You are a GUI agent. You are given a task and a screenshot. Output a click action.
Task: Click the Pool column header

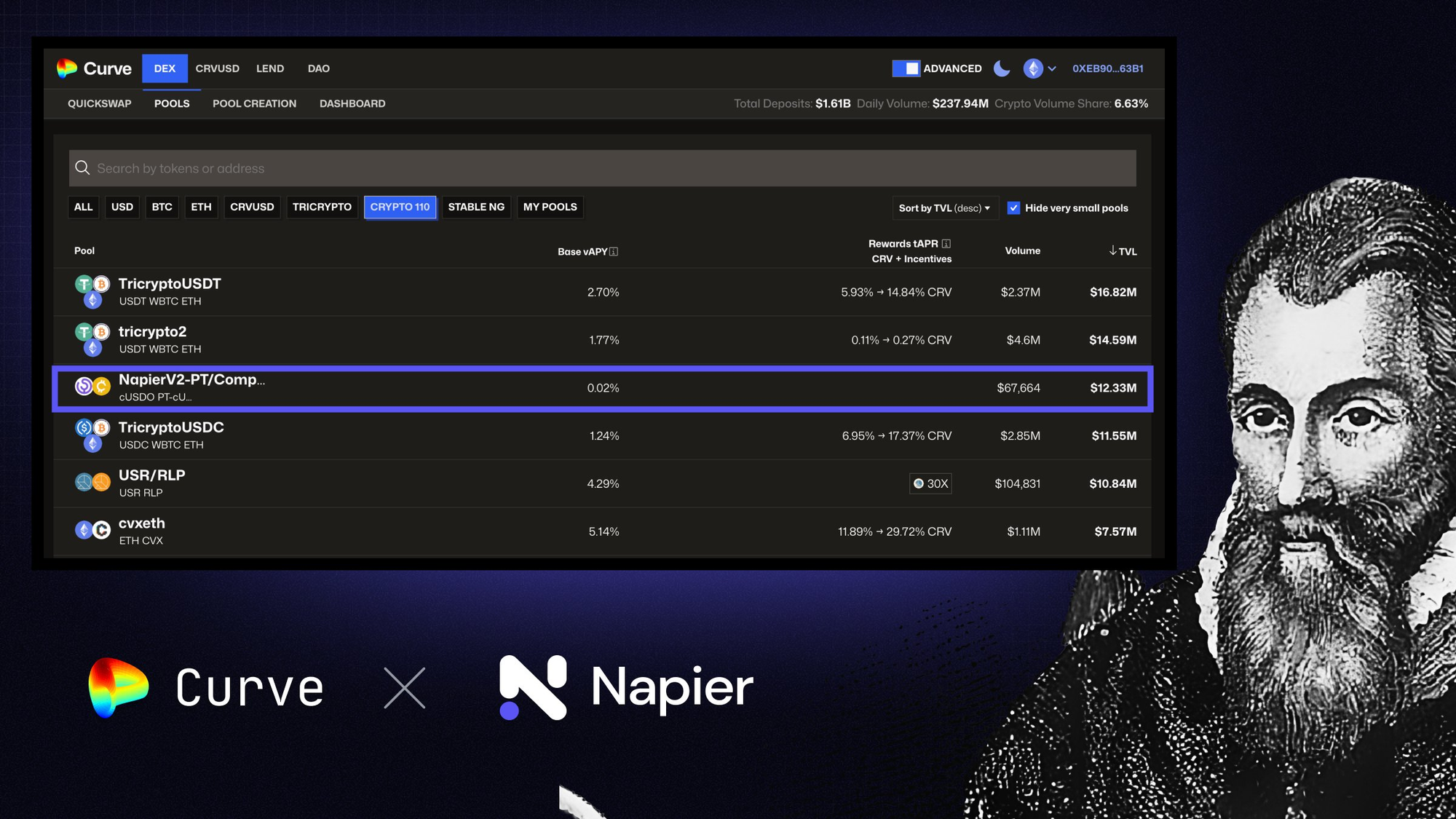84,250
